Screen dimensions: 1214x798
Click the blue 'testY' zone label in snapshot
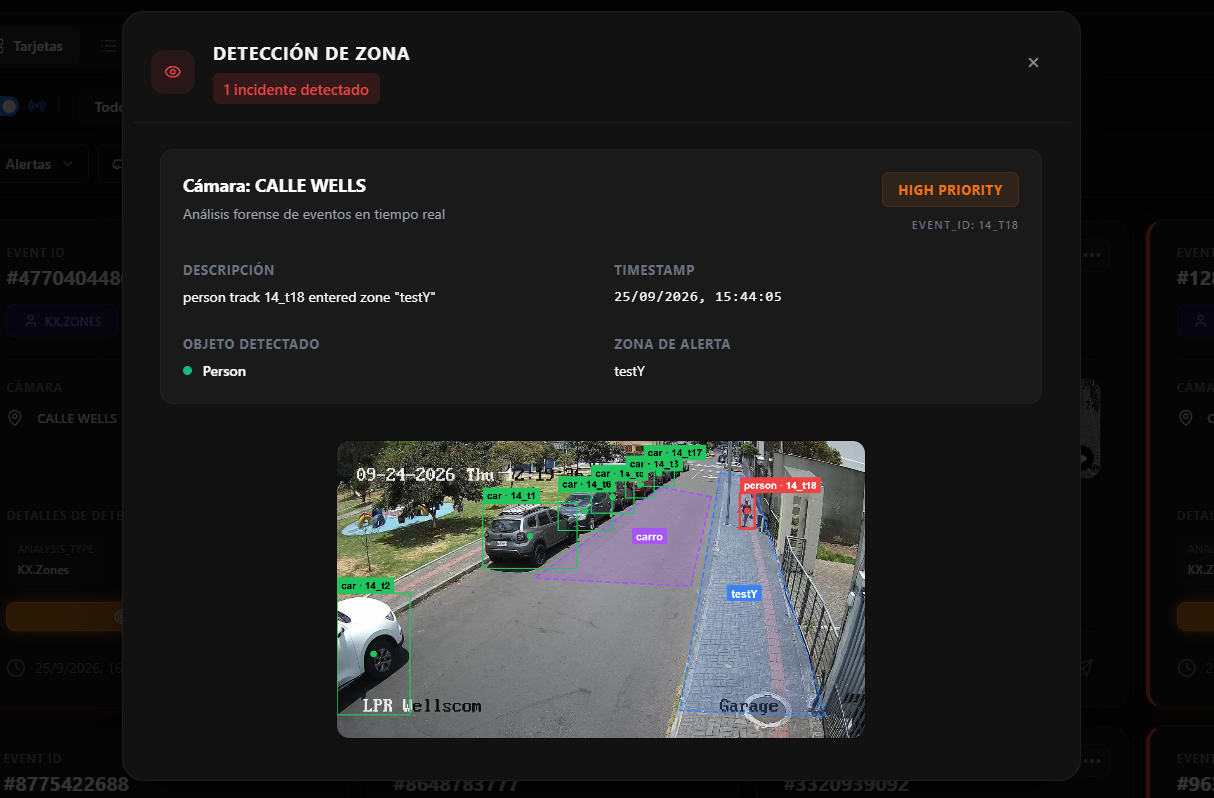click(744, 594)
